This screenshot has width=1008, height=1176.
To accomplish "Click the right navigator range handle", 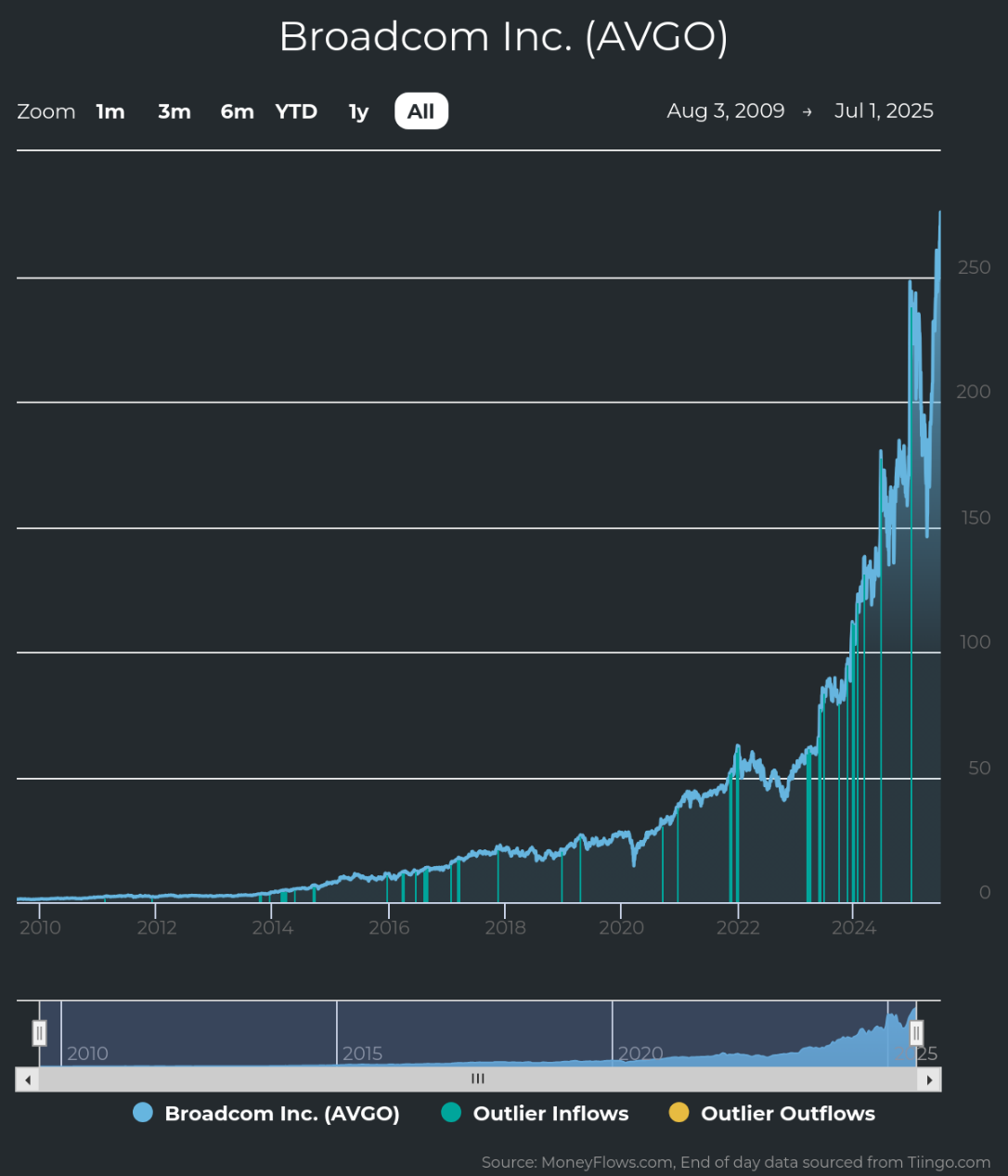I will pyautogui.click(x=916, y=1032).
